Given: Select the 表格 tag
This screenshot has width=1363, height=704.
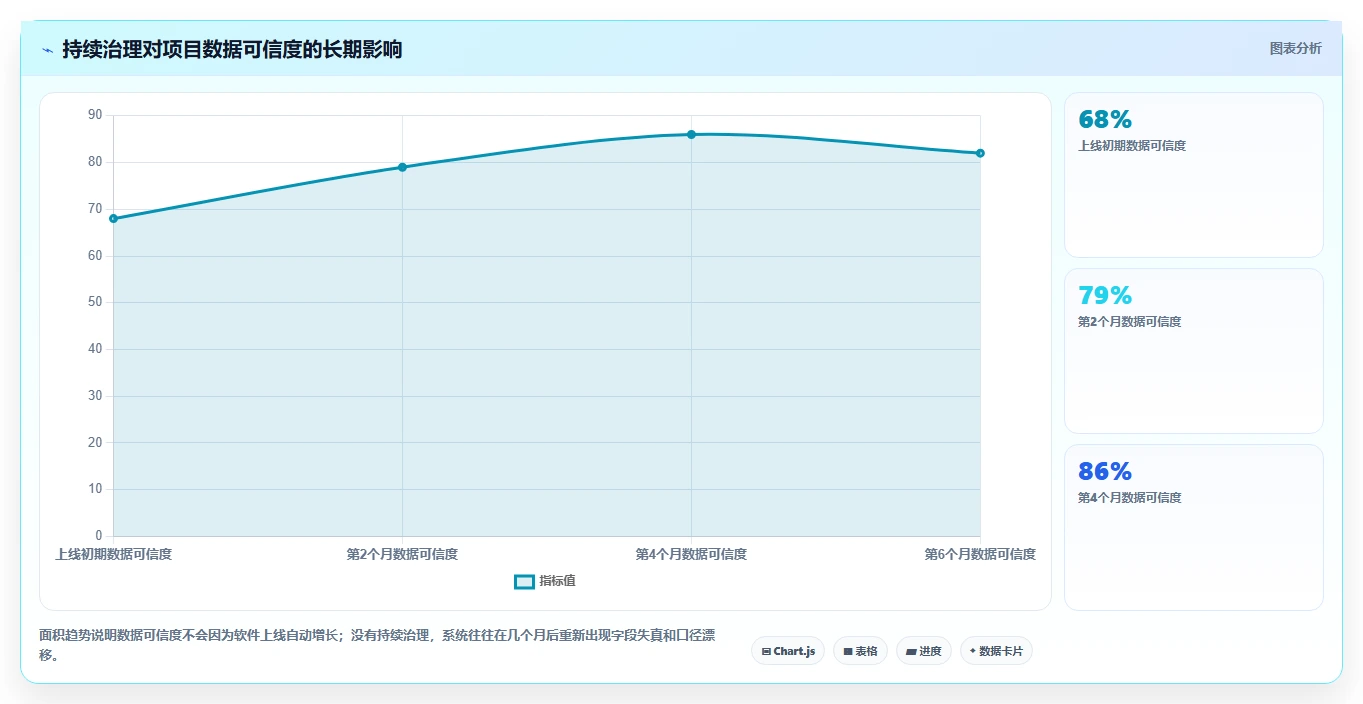Looking at the screenshot, I should tap(860, 651).
